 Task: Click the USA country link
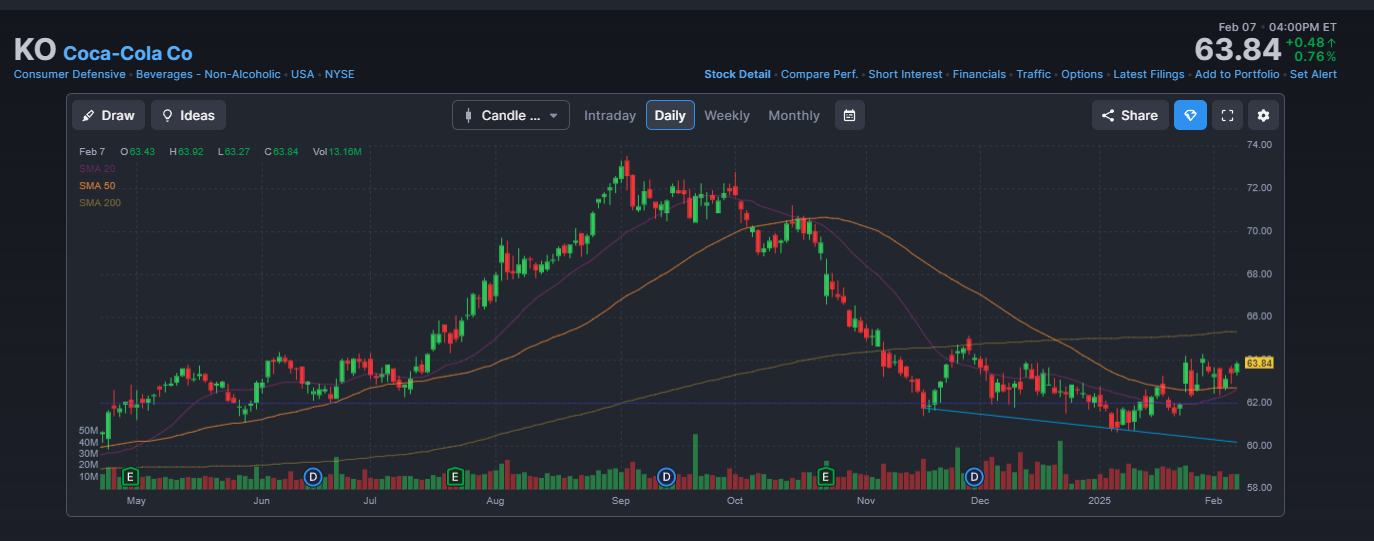[303, 74]
